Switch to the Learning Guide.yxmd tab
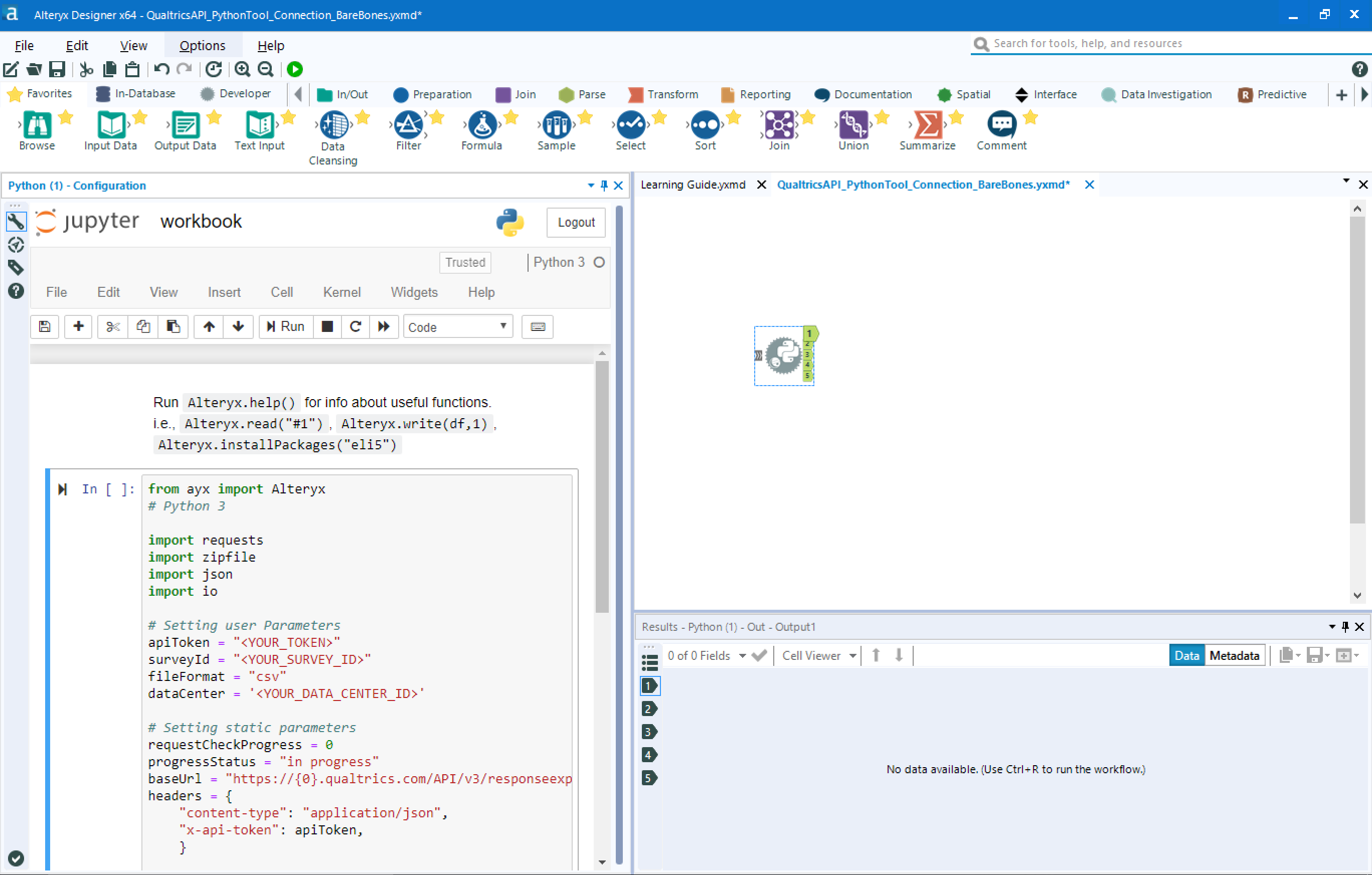Viewport: 1372px width, 875px height. point(693,184)
